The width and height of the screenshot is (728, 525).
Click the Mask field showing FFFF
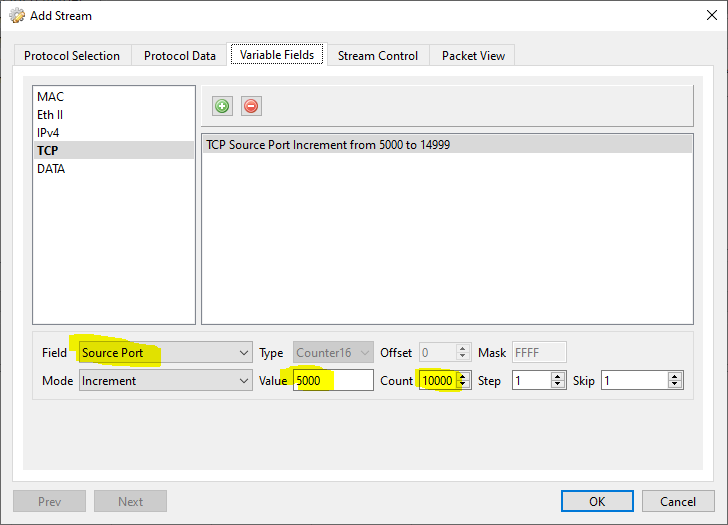tap(539, 353)
